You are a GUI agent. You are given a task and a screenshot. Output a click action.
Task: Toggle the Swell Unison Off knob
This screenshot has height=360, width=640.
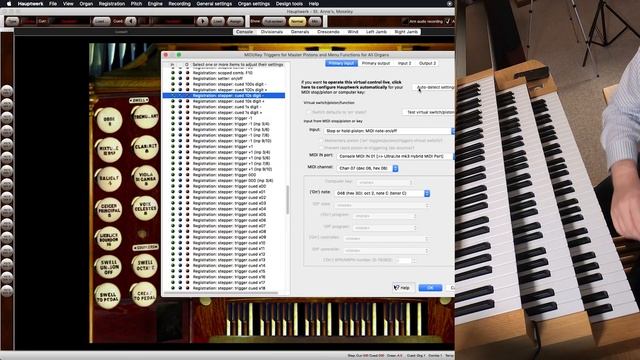[108, 267]
